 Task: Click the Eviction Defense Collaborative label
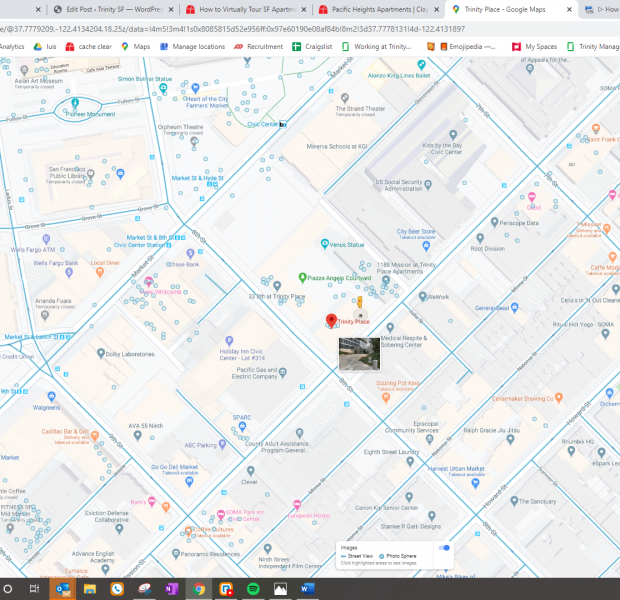(x=107, y=516)
